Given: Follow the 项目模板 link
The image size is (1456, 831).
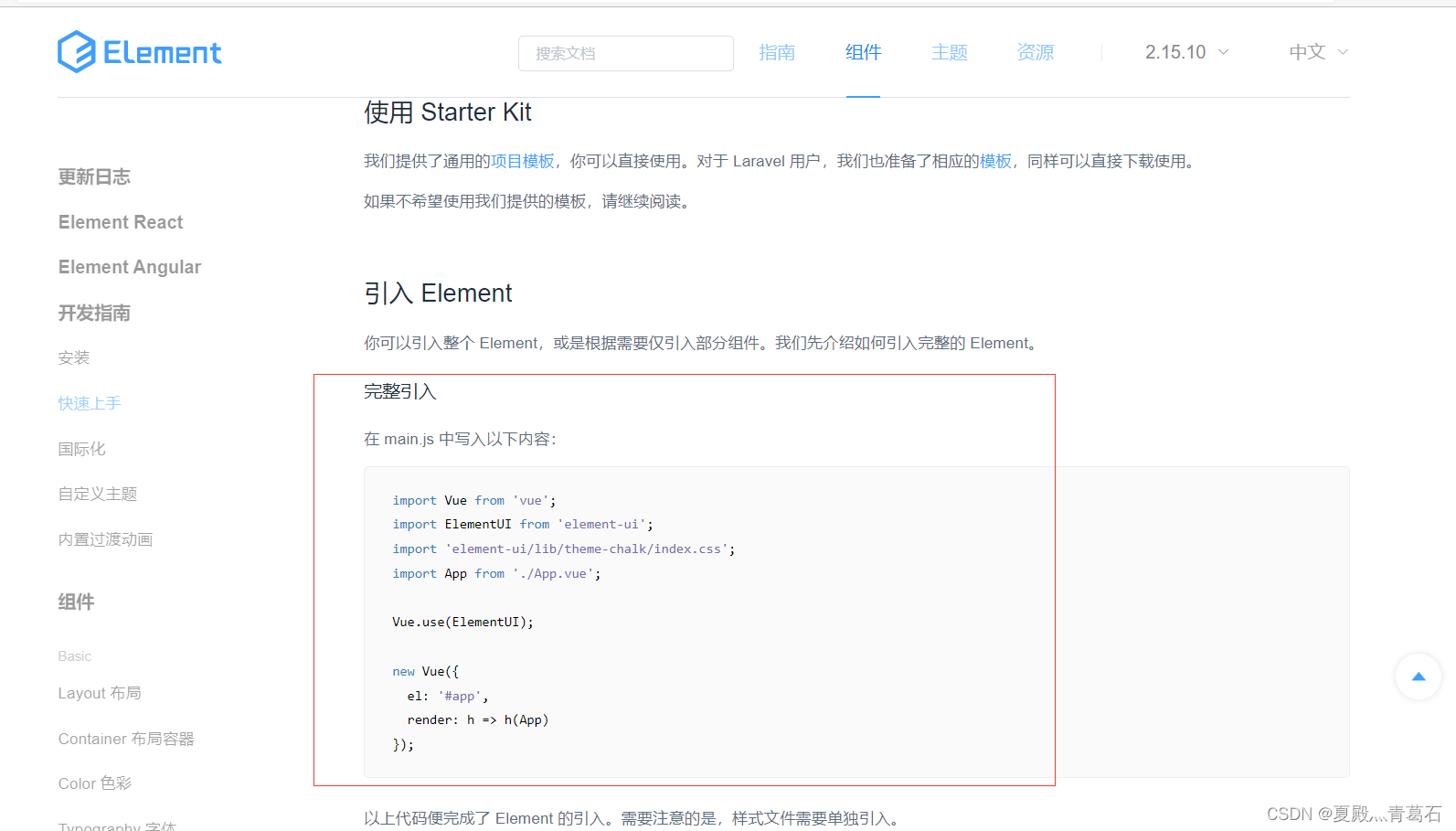Looking at the screenshot, I should [x=523, y=161].
